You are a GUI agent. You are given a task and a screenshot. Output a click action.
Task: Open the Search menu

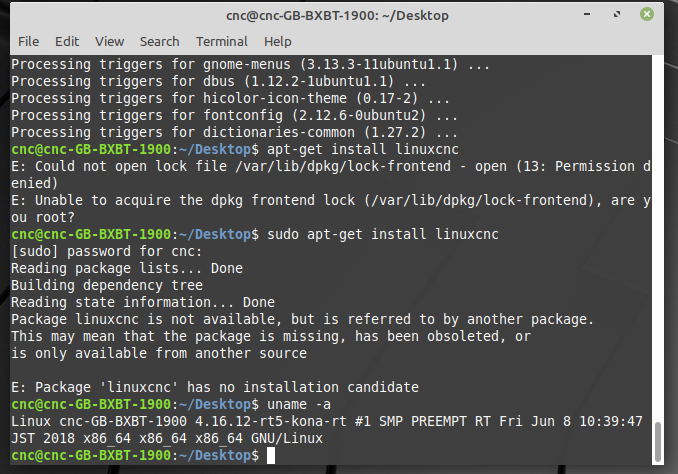pyautogui.click(x=160, y=42)
